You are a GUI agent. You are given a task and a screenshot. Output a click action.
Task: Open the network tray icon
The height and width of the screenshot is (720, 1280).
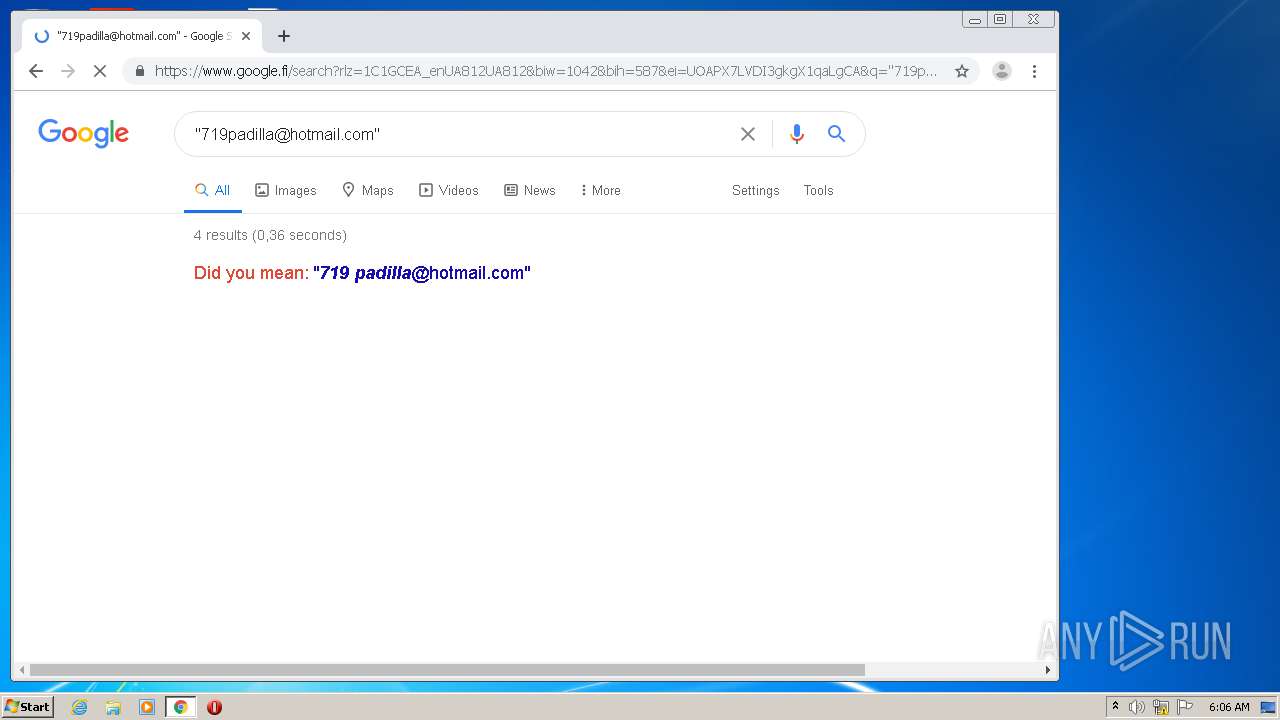click(1161, 707)
